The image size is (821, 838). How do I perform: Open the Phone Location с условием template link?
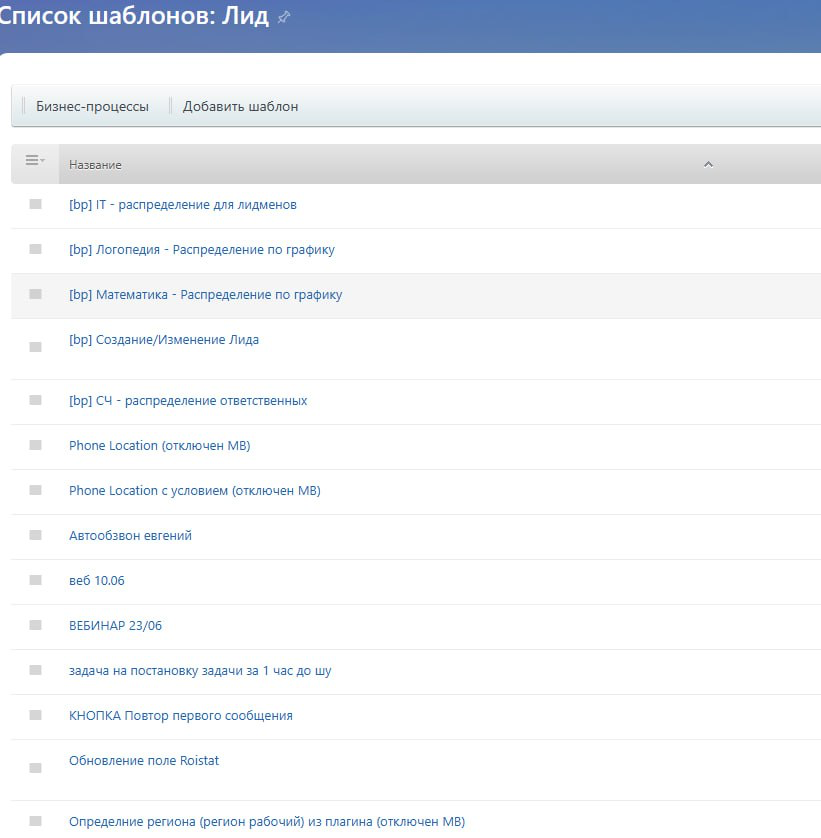click(194, 490)
